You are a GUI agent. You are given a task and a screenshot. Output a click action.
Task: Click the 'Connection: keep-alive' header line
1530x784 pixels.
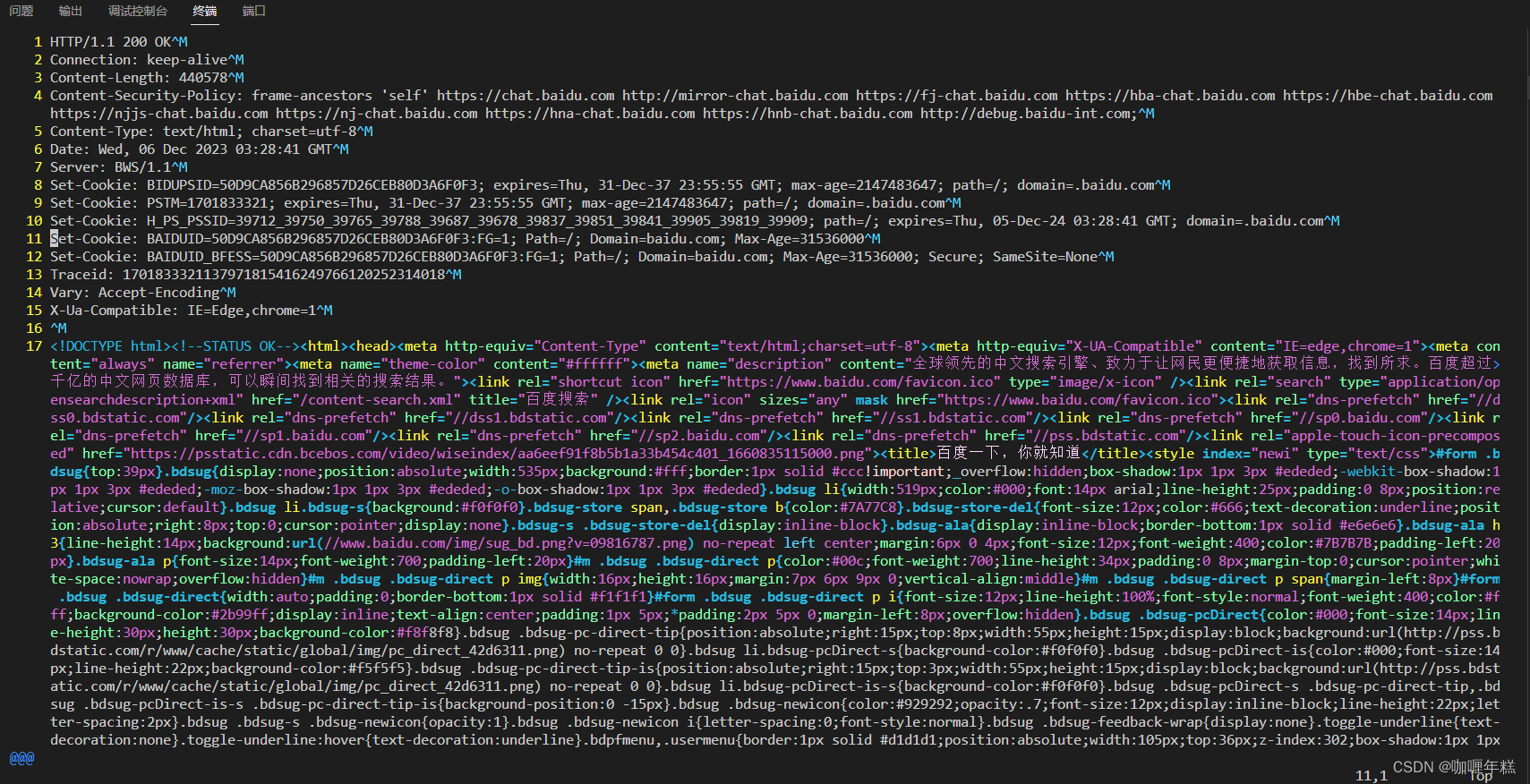tap(147, 60)
